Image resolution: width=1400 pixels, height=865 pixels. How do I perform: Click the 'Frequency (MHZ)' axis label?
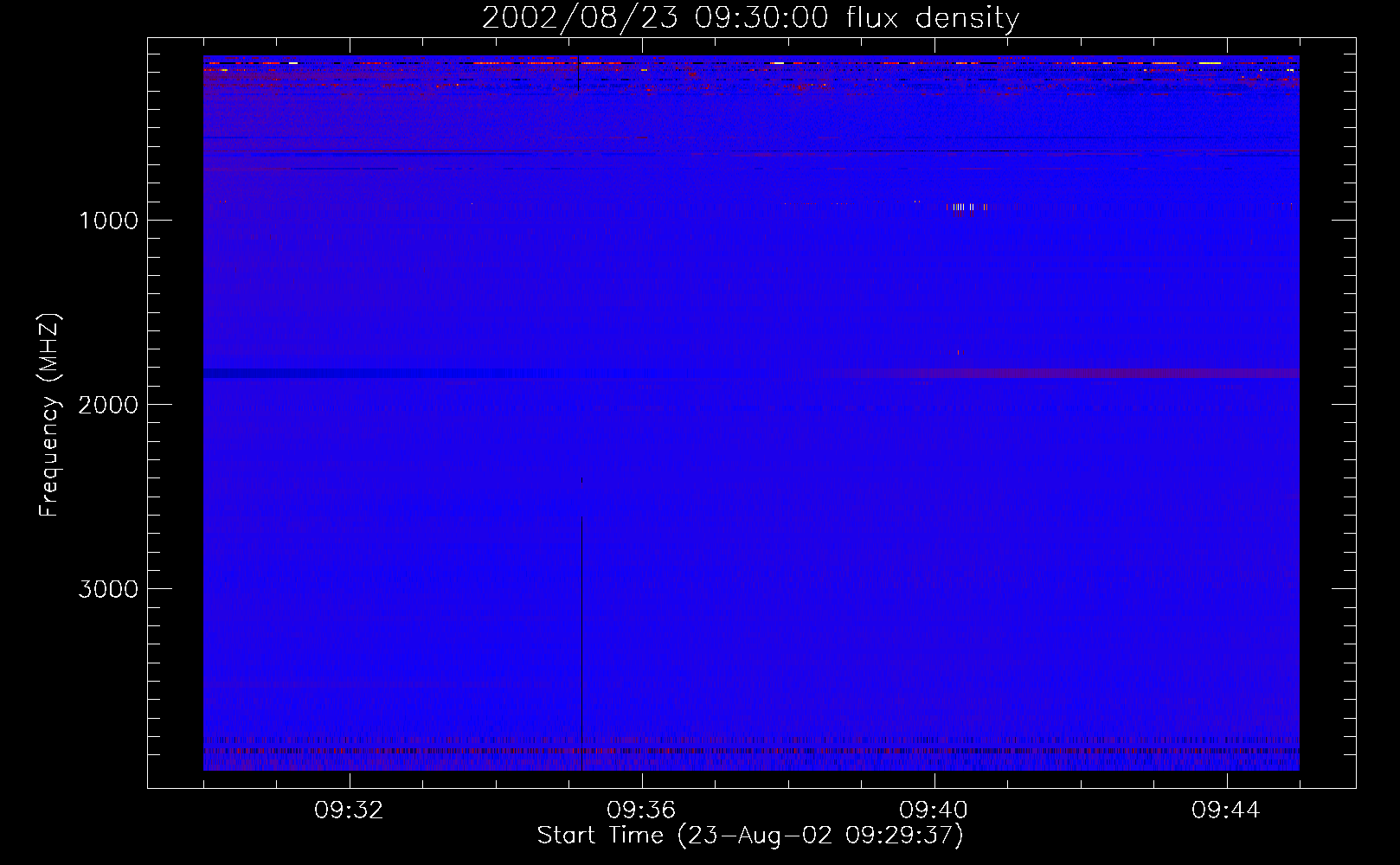(x=49, y=415)
